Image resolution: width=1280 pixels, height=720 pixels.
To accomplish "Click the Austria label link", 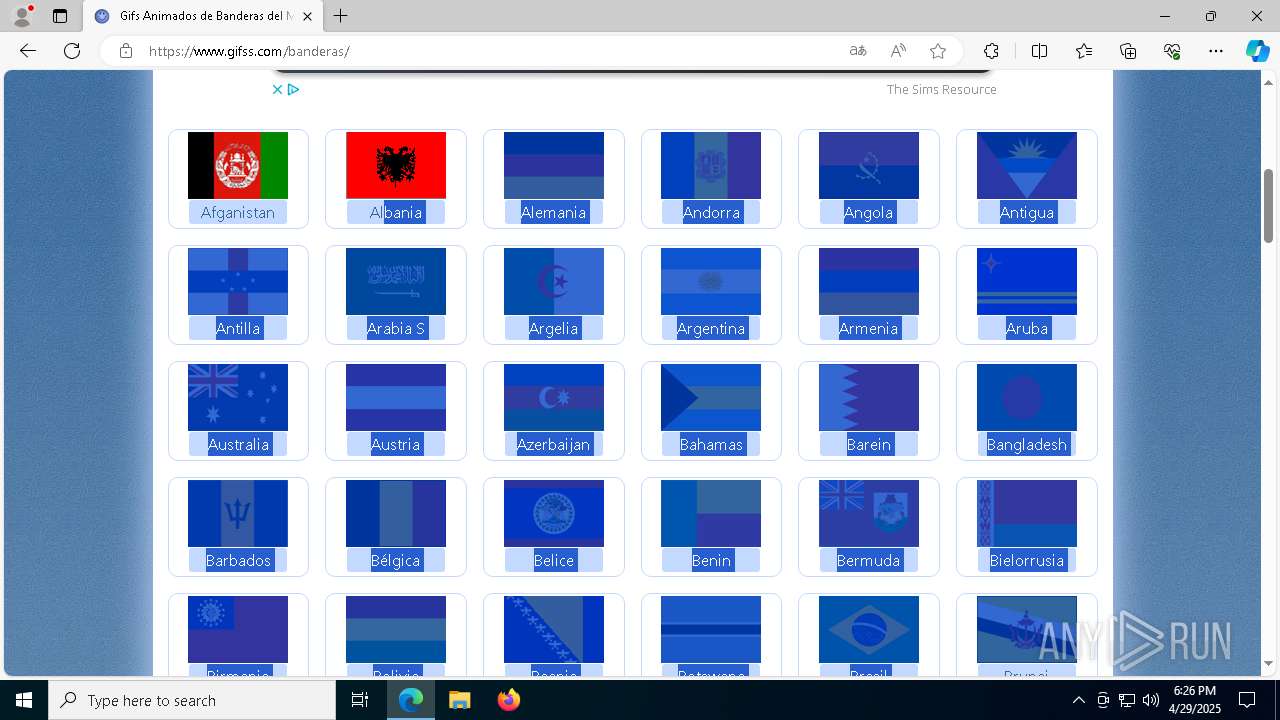I will pyautogui.click(x=396, y=444).
